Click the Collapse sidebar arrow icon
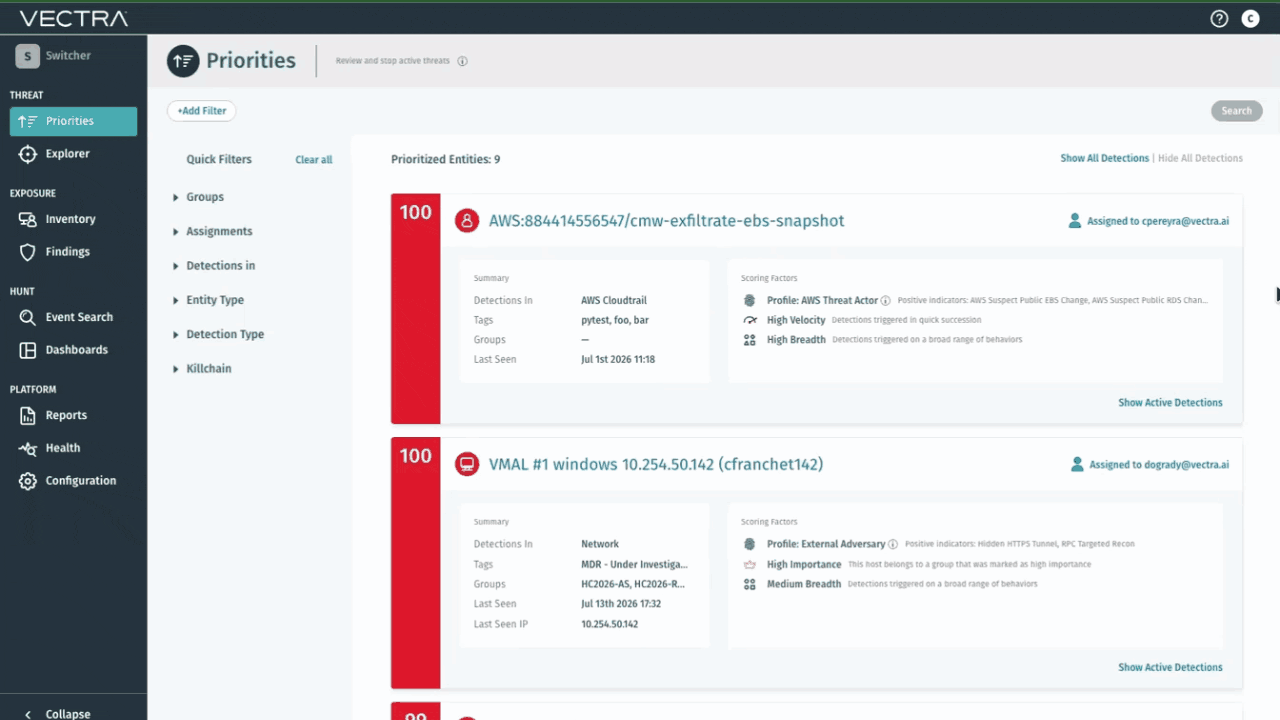This screenshot has height=720, width=1280. (x=27, y=714)
